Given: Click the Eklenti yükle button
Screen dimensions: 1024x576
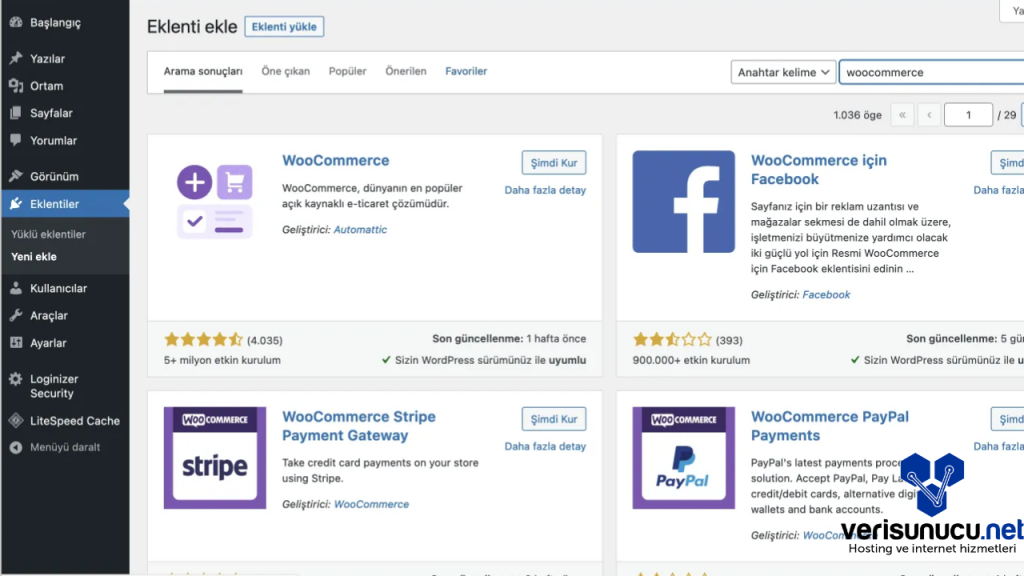Looking at the screenshot, I should (x=284, y=27).
